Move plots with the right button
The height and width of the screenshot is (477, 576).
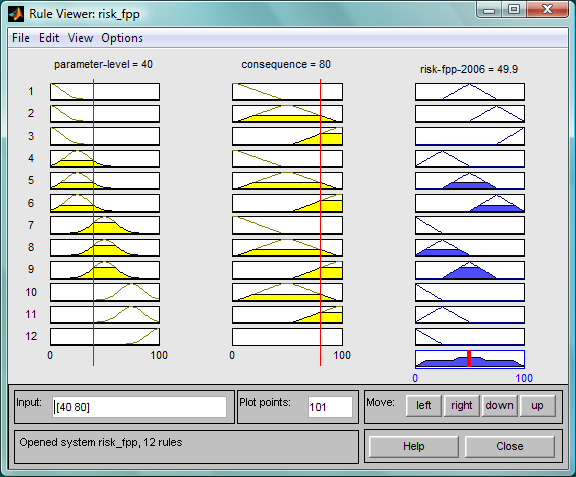462,406
